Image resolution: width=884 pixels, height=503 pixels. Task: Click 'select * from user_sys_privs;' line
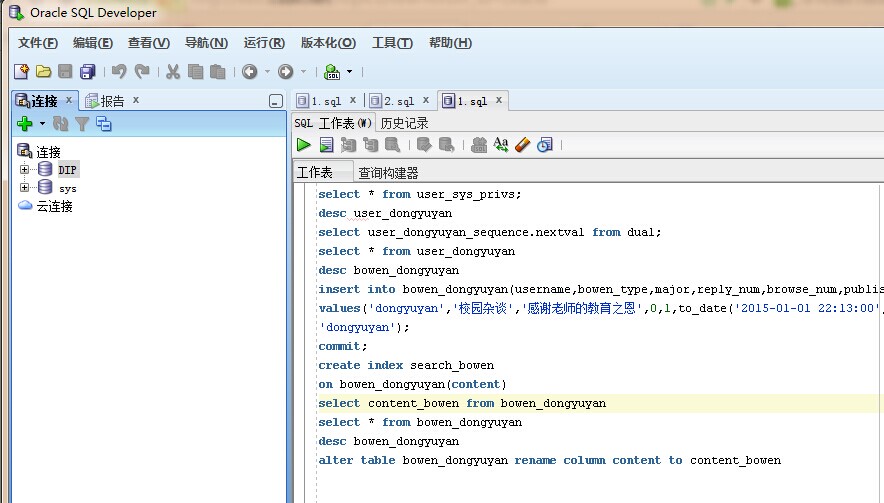point(420,194)
